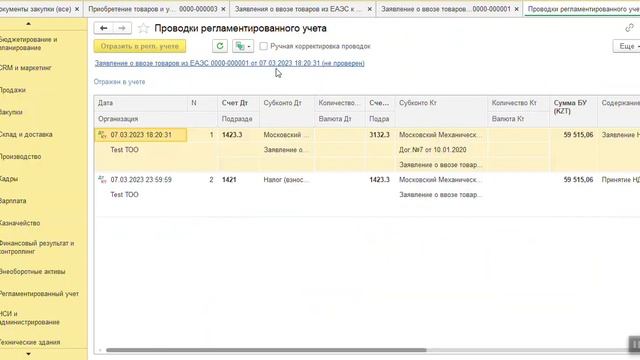Open 'Продажи' section in sidebar
640x360 pixels.
[x=13, y=90]
